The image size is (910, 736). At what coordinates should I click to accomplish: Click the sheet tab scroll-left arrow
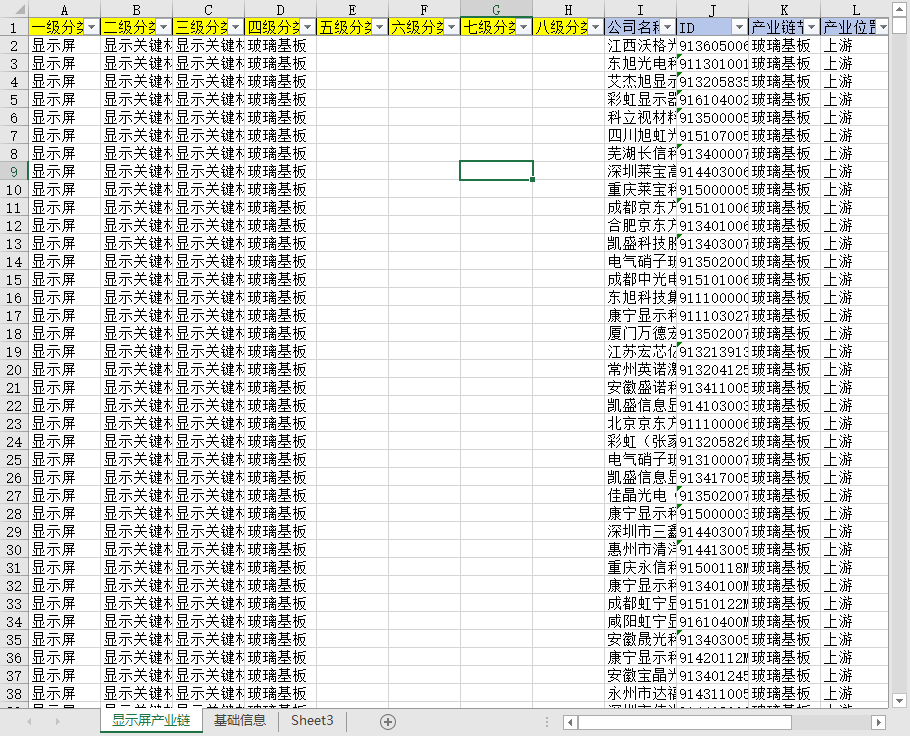(29, 721)
